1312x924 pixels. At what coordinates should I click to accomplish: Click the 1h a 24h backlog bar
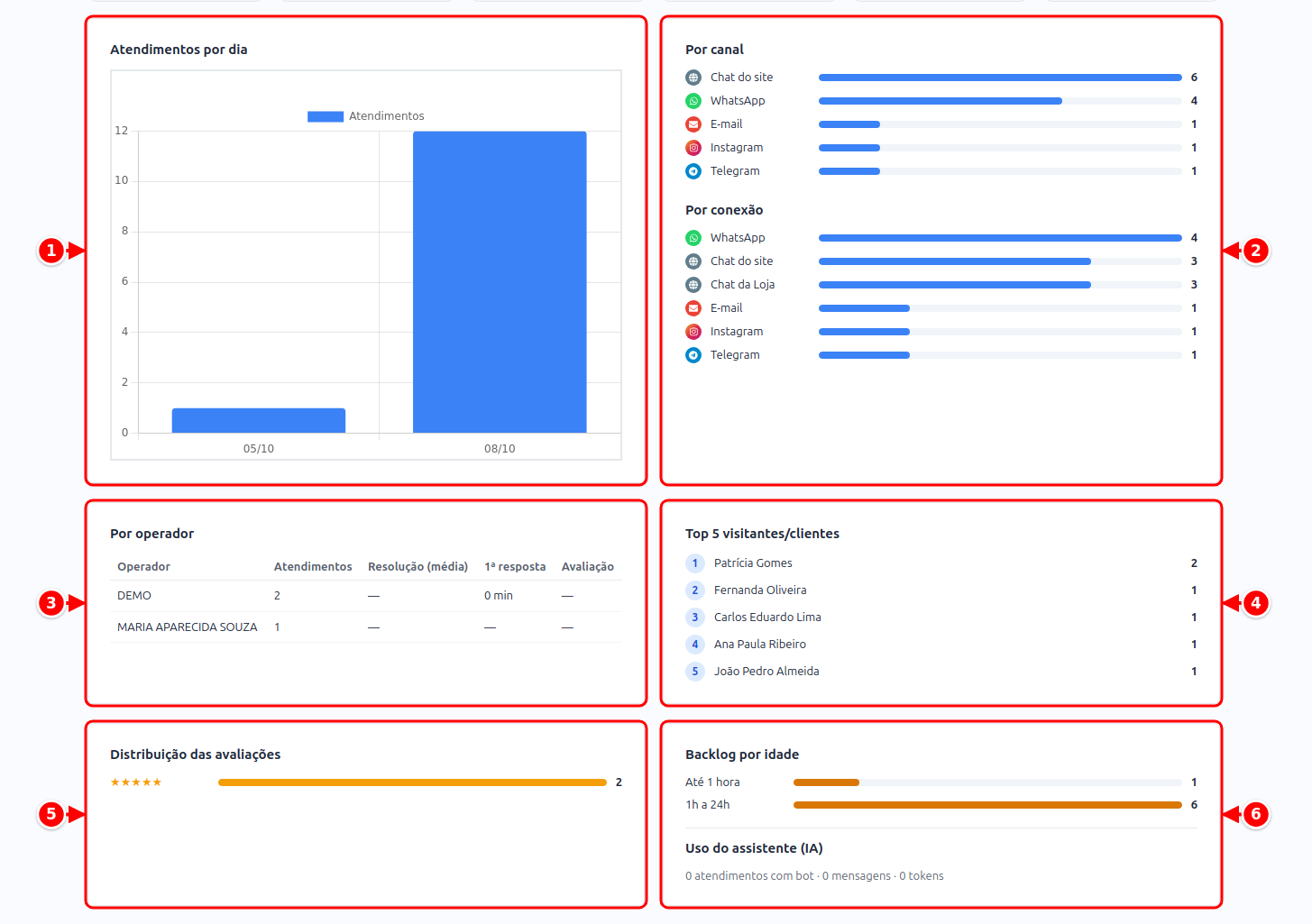tap(987, 805)
